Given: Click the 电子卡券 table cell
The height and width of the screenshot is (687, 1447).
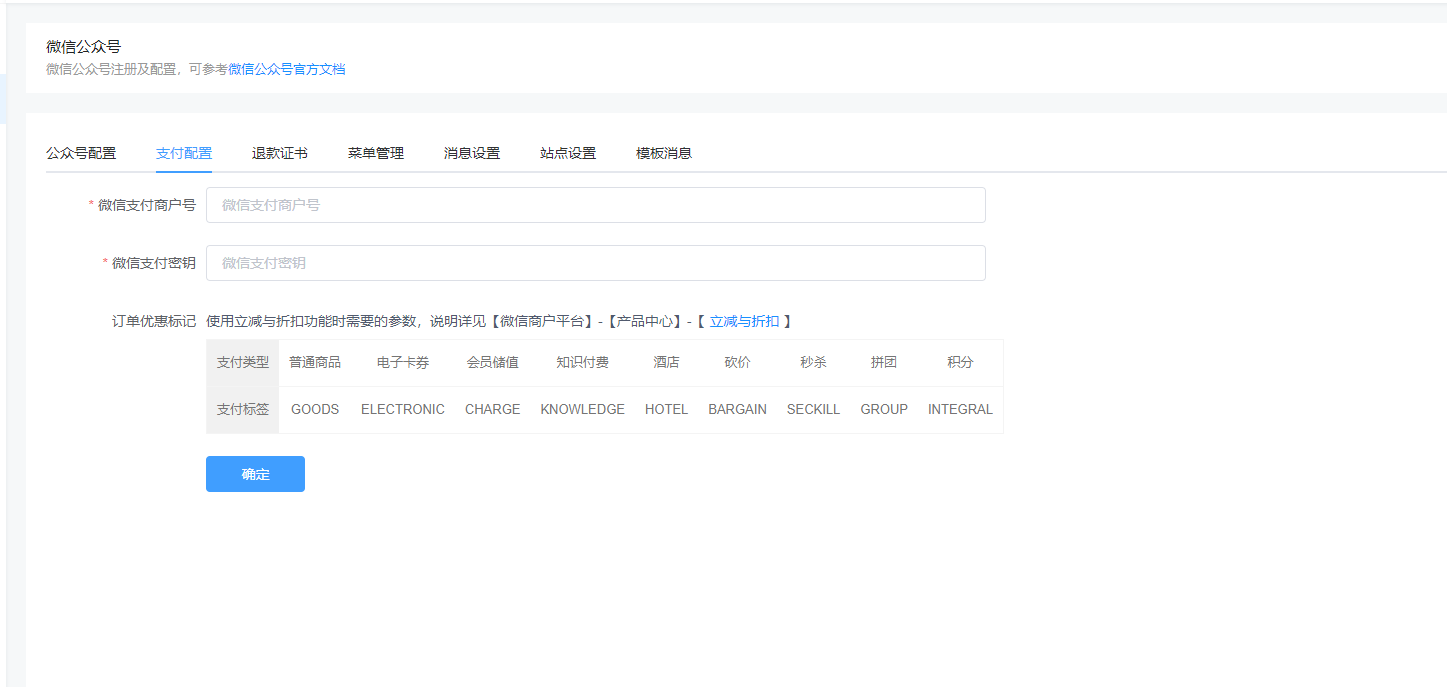Looking at the screenshot, I should (x=403, y=362).
